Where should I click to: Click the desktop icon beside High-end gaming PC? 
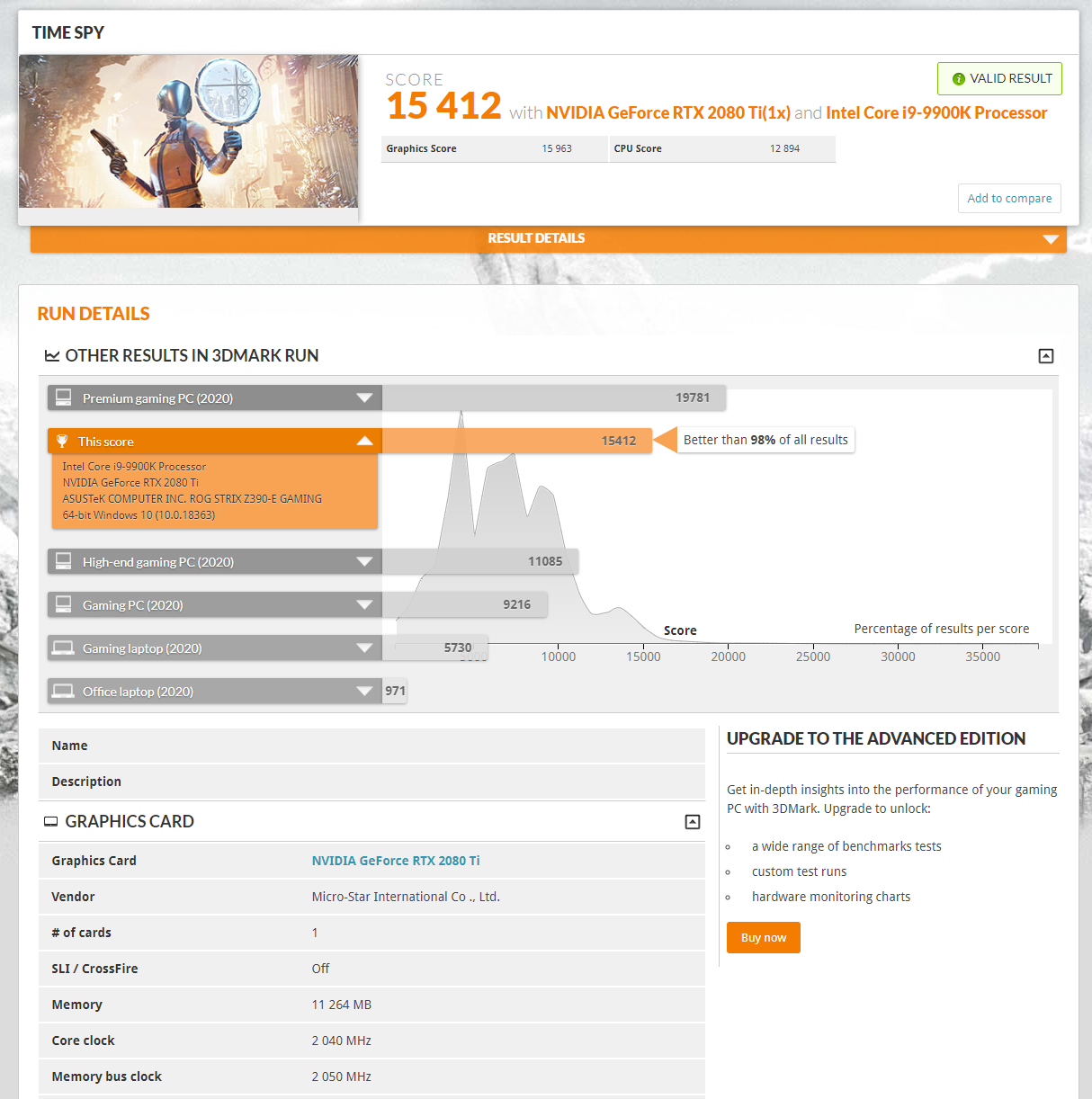63,560
